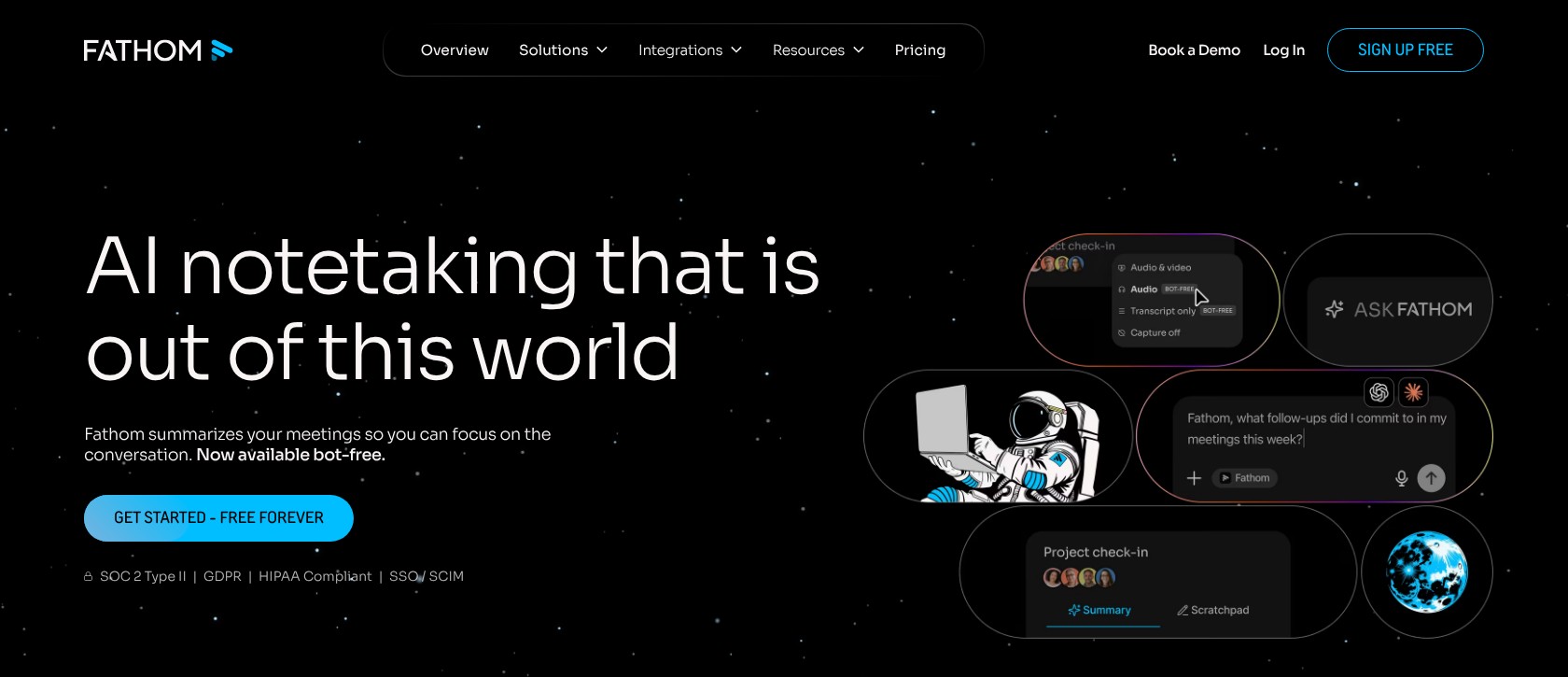Click the lock icon before SOC 2 Type II
Screen dimensions: 1568x677
tap(89, 577)
